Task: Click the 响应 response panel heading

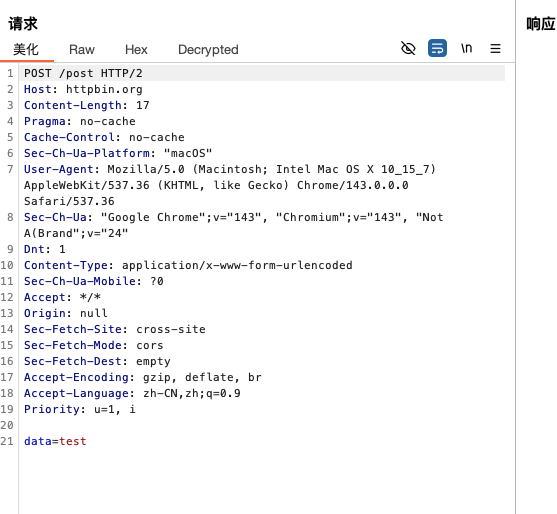Action: 540,24
